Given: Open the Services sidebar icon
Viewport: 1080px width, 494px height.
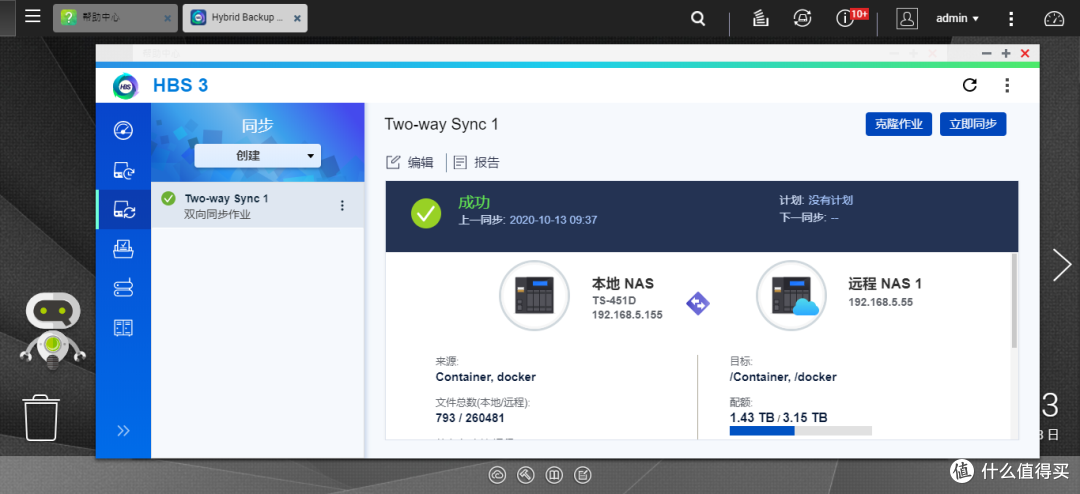Looking at the screenshot, I should [x=123, y=328].
